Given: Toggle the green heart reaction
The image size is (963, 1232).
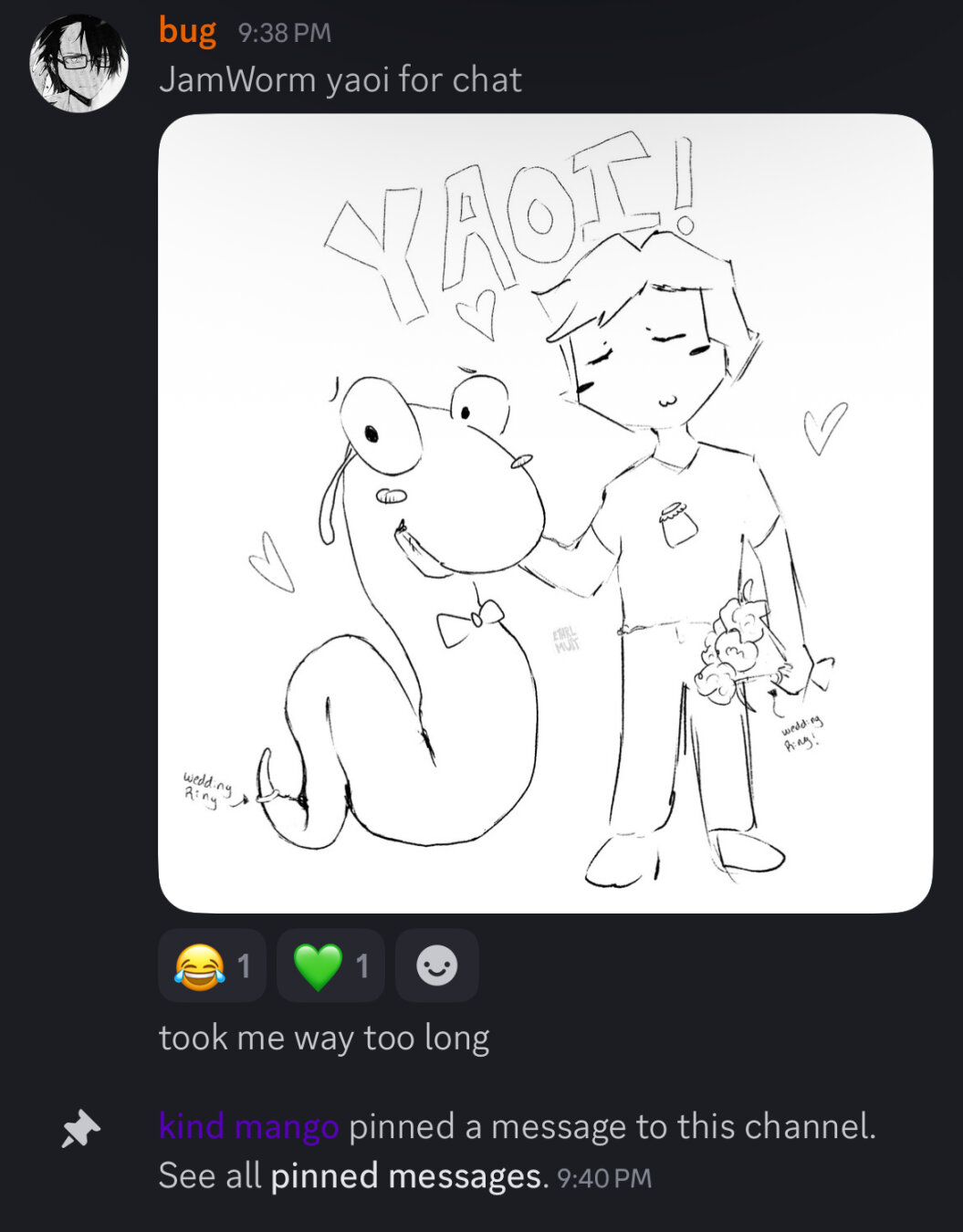Looking at the screenshot, I should coord(330,966).
